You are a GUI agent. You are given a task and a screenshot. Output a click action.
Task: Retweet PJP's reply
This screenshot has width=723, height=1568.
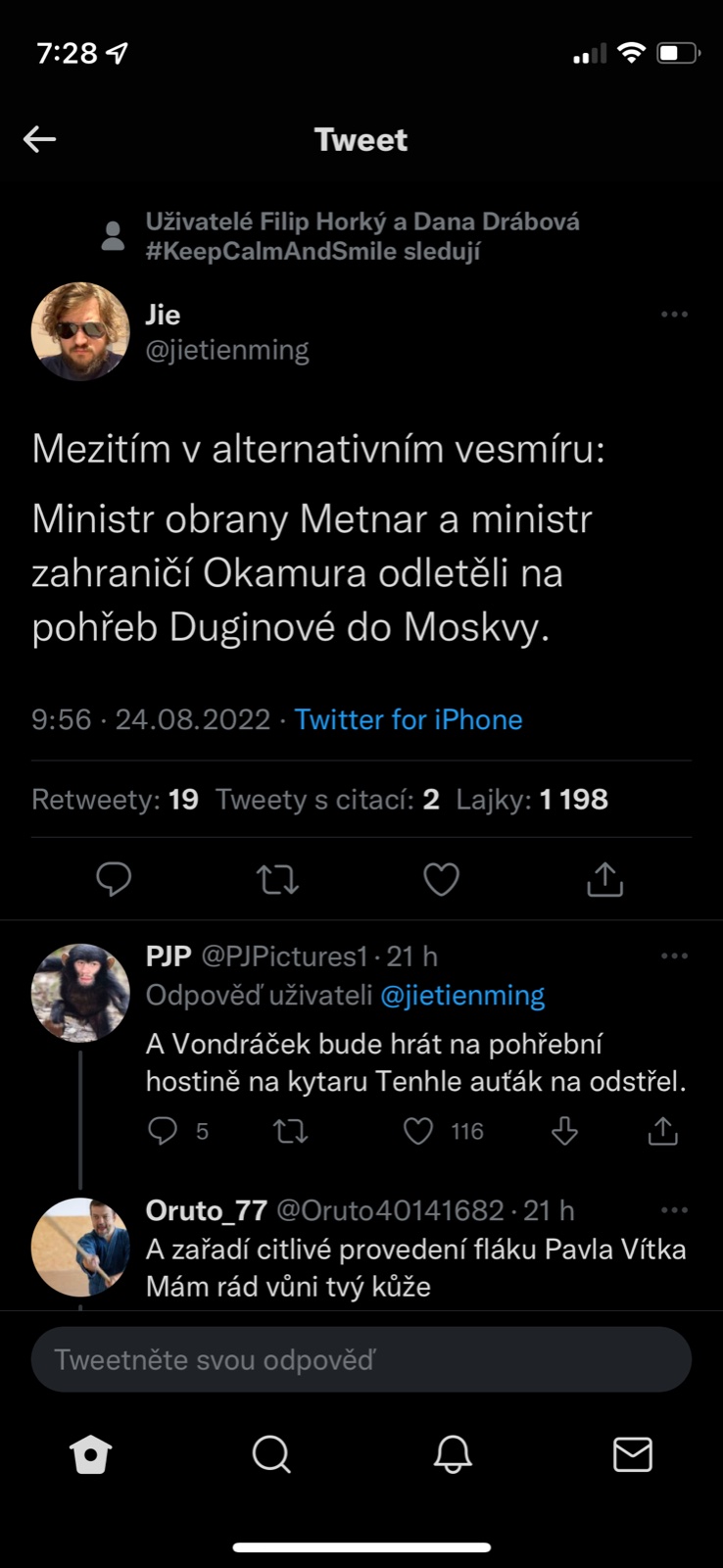point(290,1132)
